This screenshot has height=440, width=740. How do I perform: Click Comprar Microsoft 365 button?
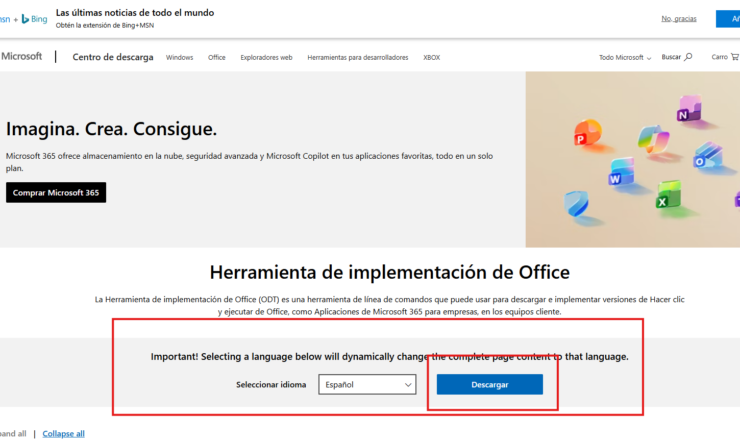[56, 192]
